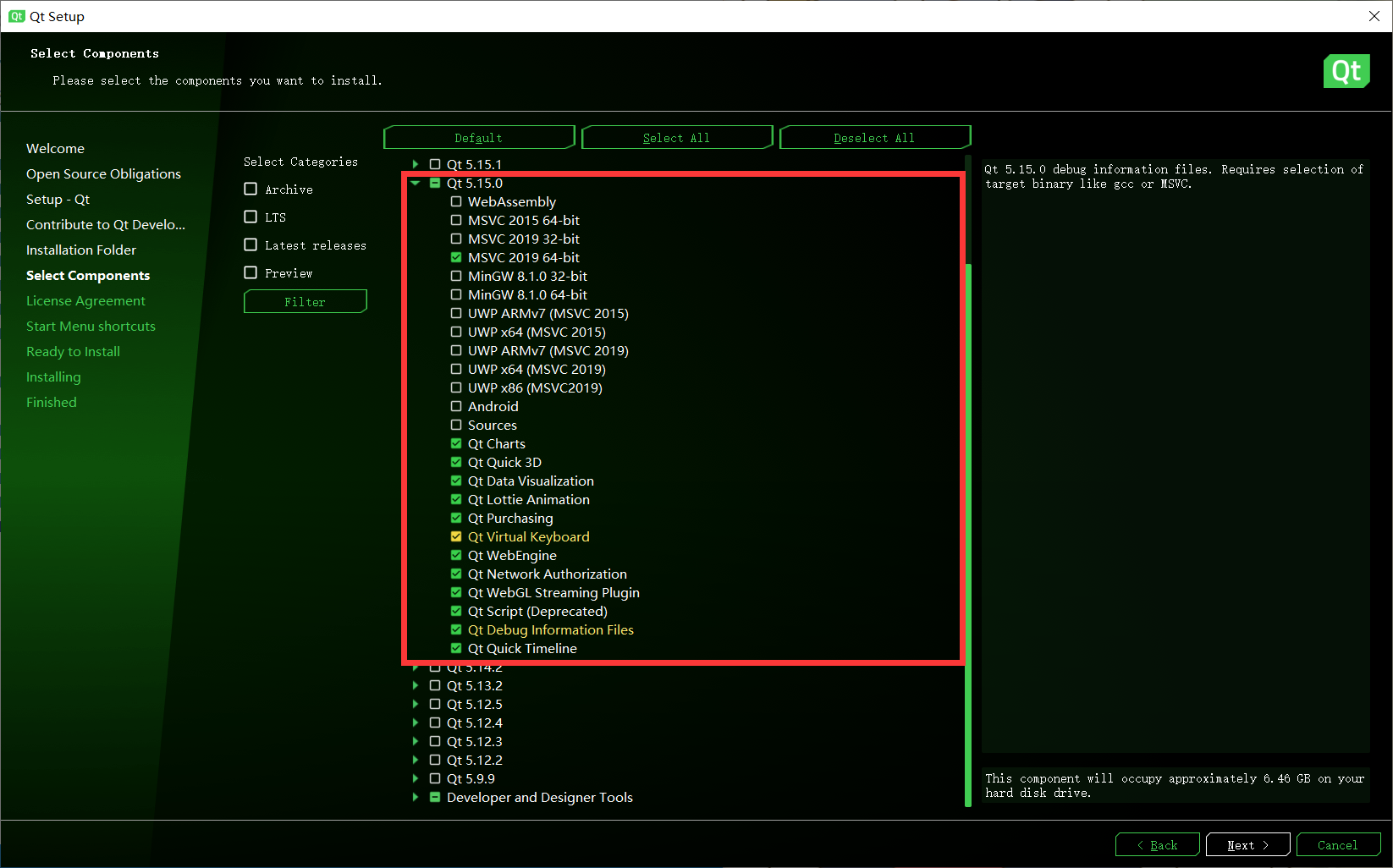The height and width of the screenshot is (868, 1393).
Task: Uncheck MSVC 2019 64-bit component
Action: click(x=456, y=257)
